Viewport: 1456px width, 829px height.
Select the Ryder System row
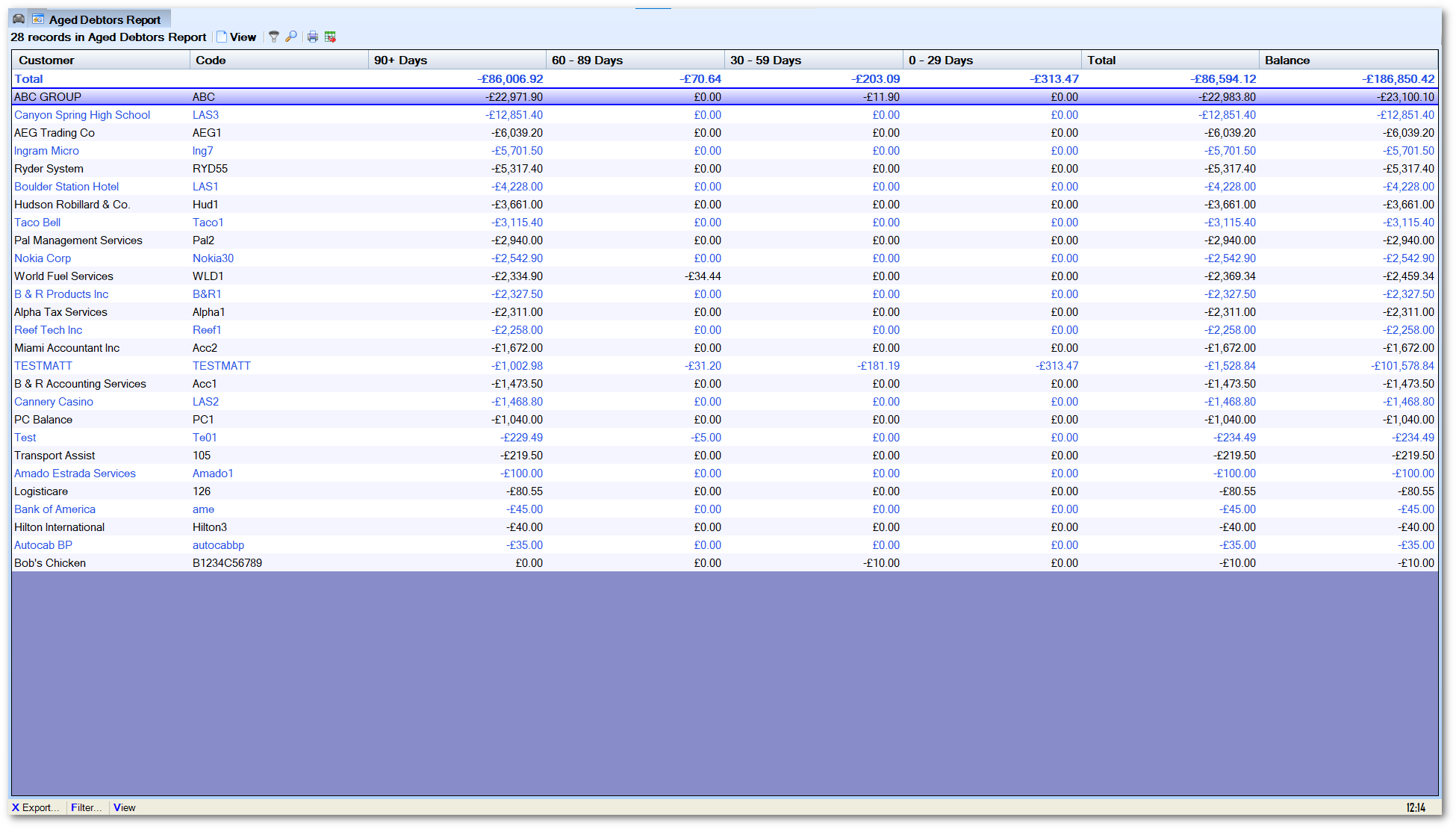coord(724,169)
